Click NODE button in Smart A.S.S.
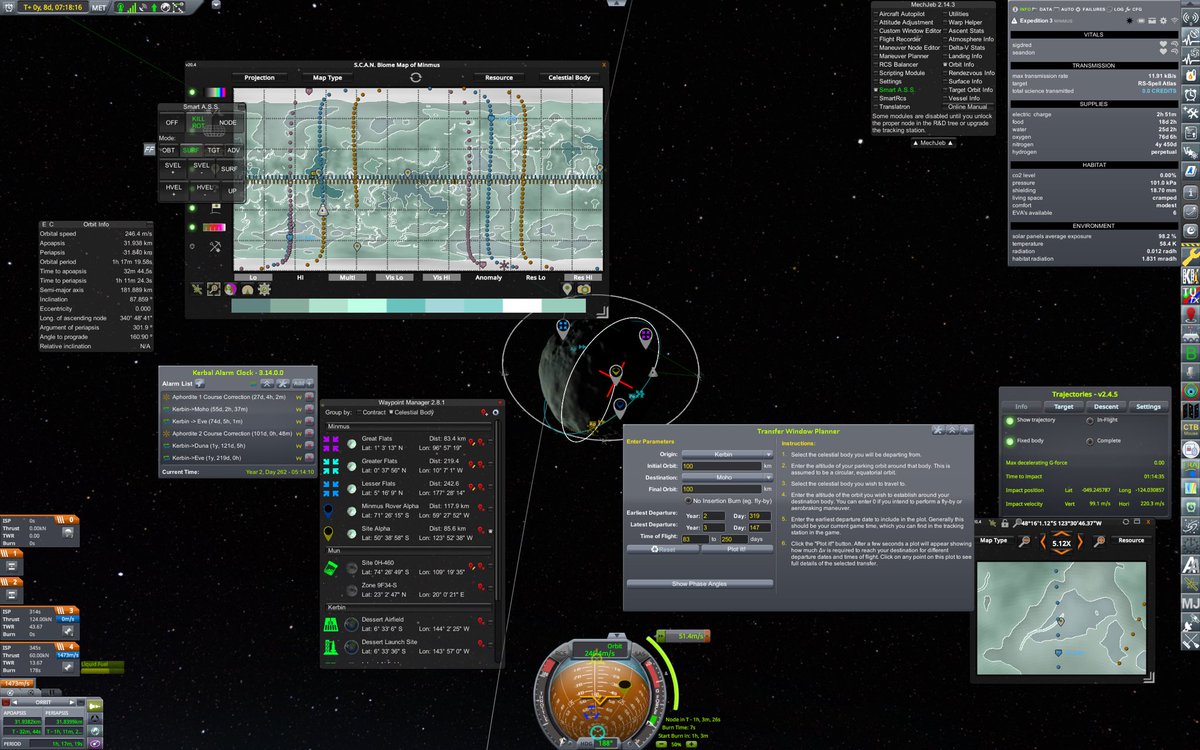This screenshot has width=1200, height=750. 228,122
